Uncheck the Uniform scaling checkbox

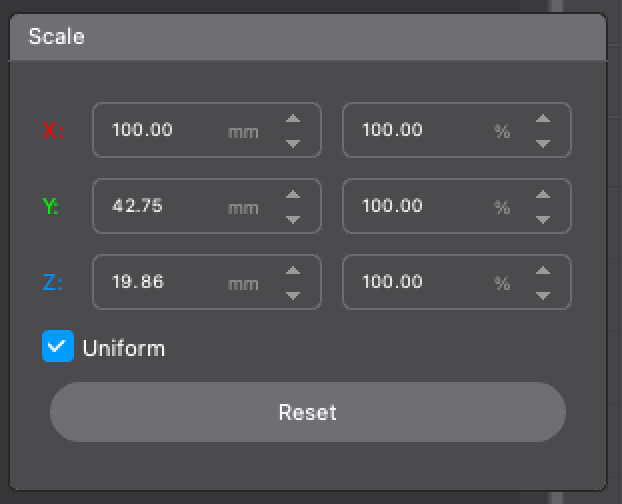click(x=58, y=346)
